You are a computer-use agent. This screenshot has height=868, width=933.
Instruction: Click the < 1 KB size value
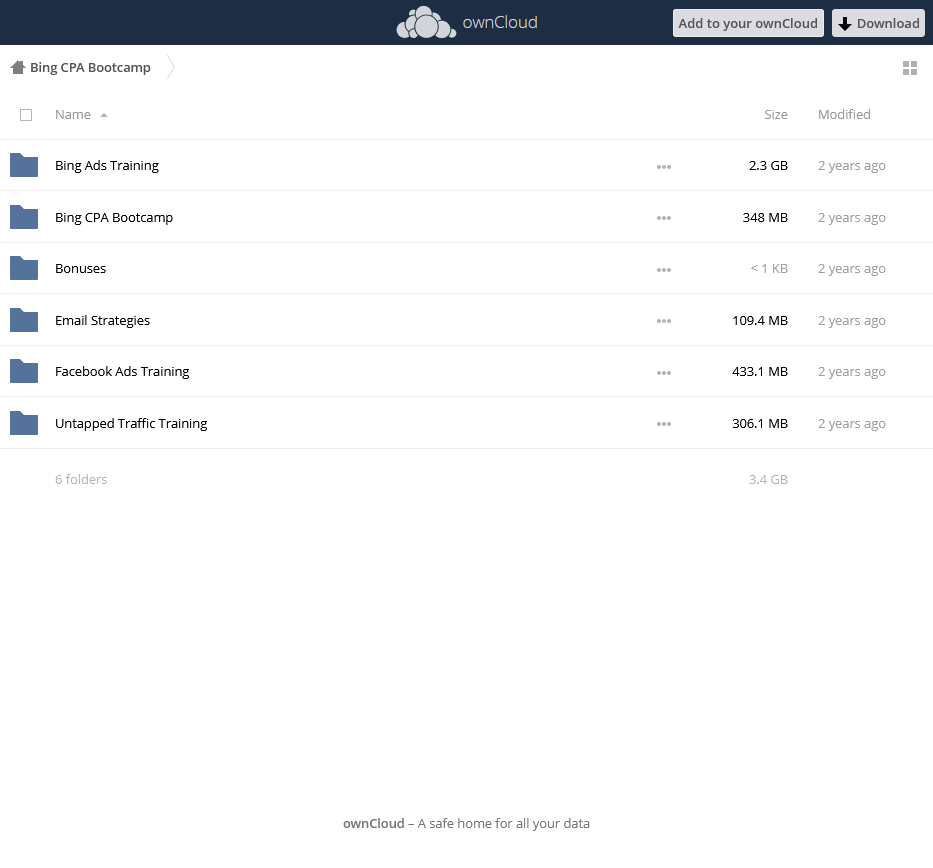769,268
